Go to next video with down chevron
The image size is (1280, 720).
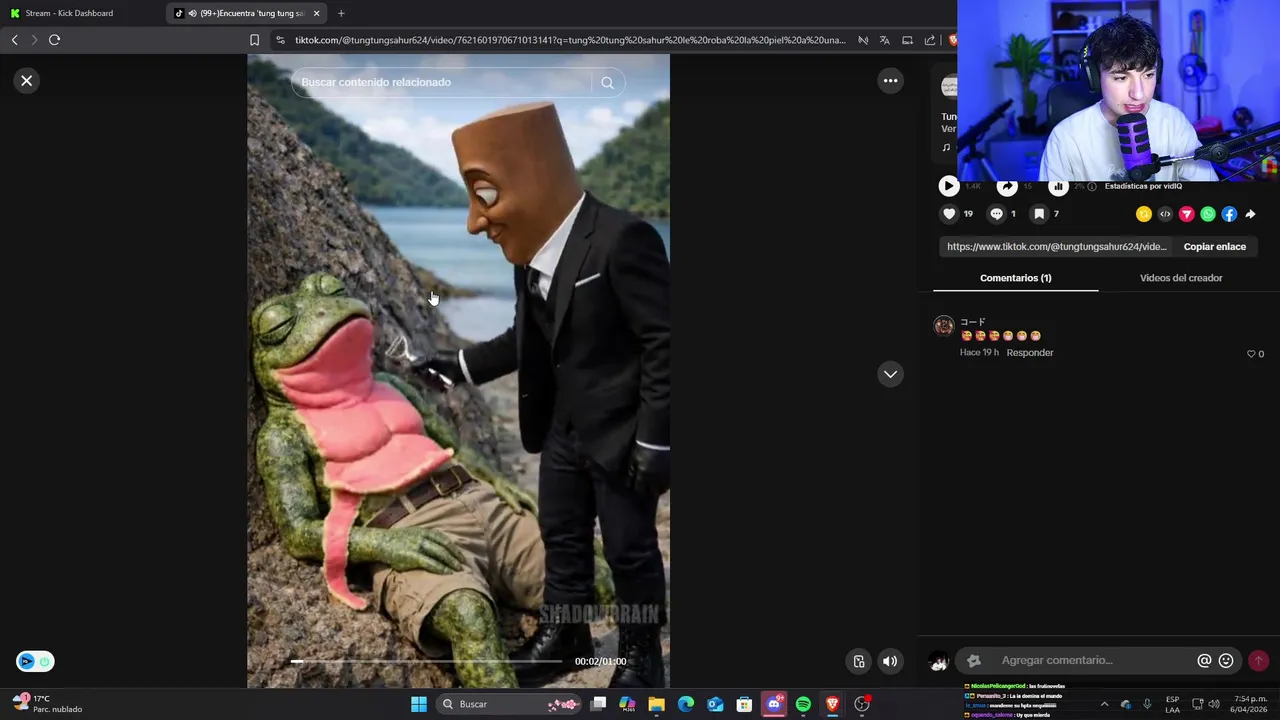890,374
